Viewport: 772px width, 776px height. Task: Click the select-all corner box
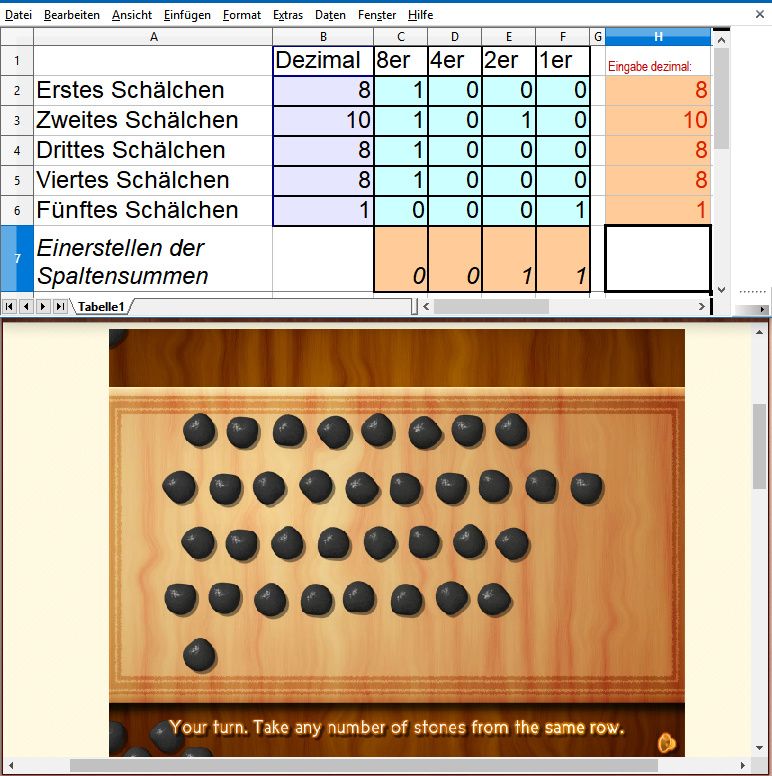click(x=17, y=37)
